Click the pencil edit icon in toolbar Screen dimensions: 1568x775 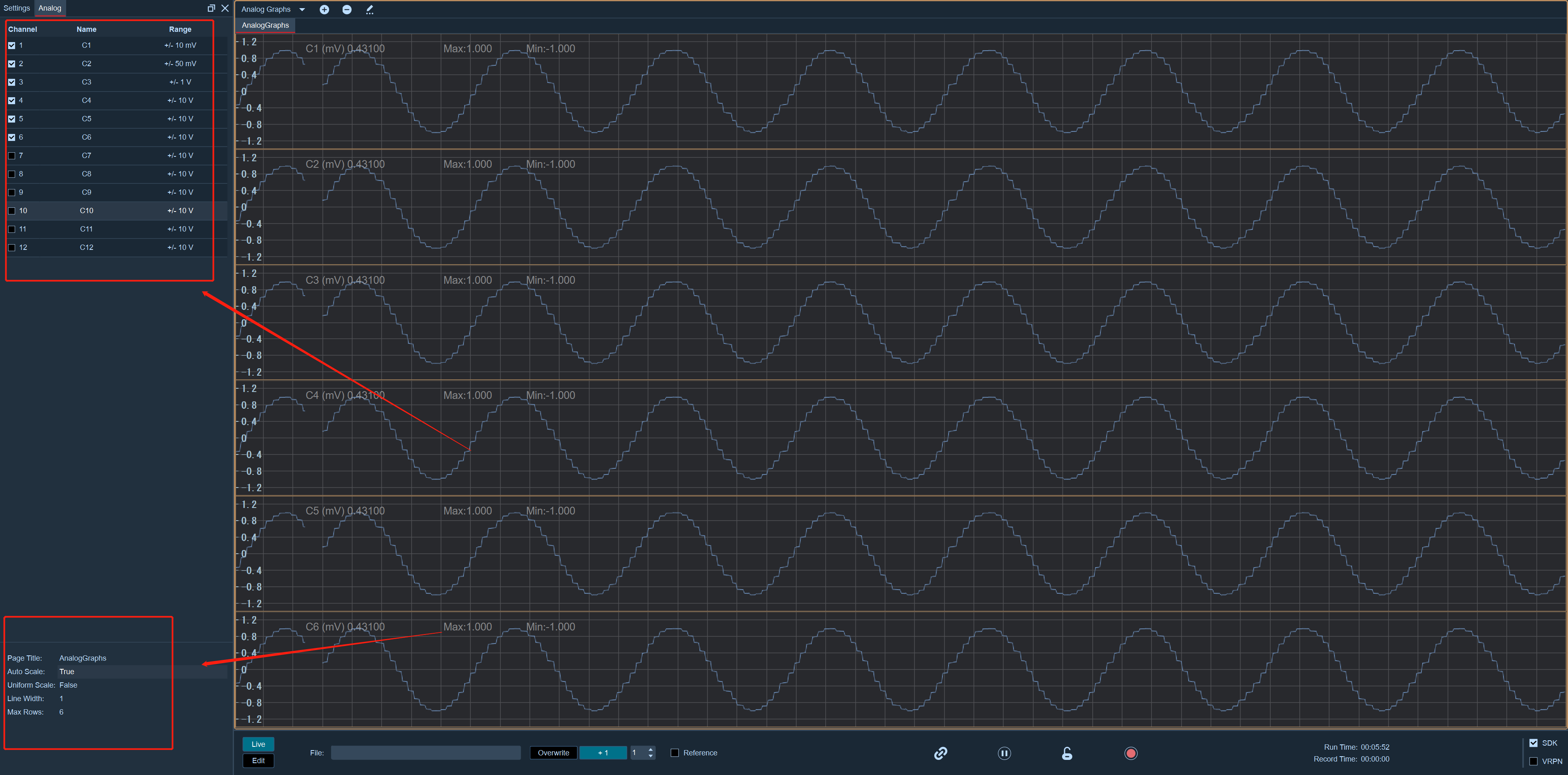click(x=370, y=9)
